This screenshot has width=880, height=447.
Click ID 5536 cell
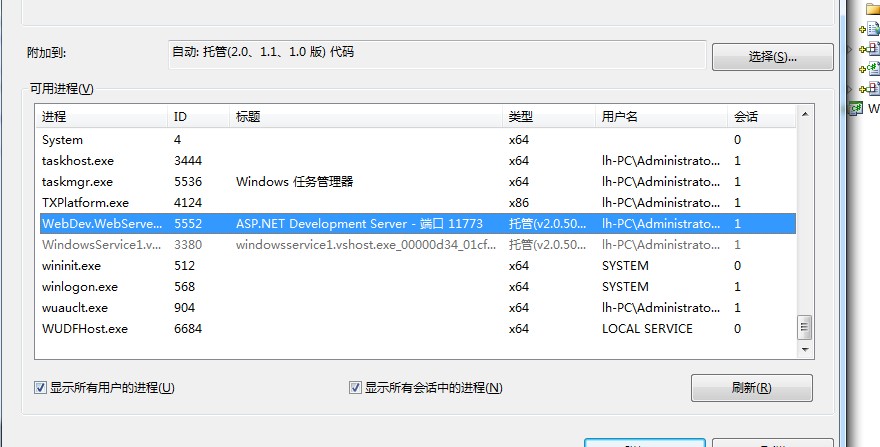pos(188,182)
